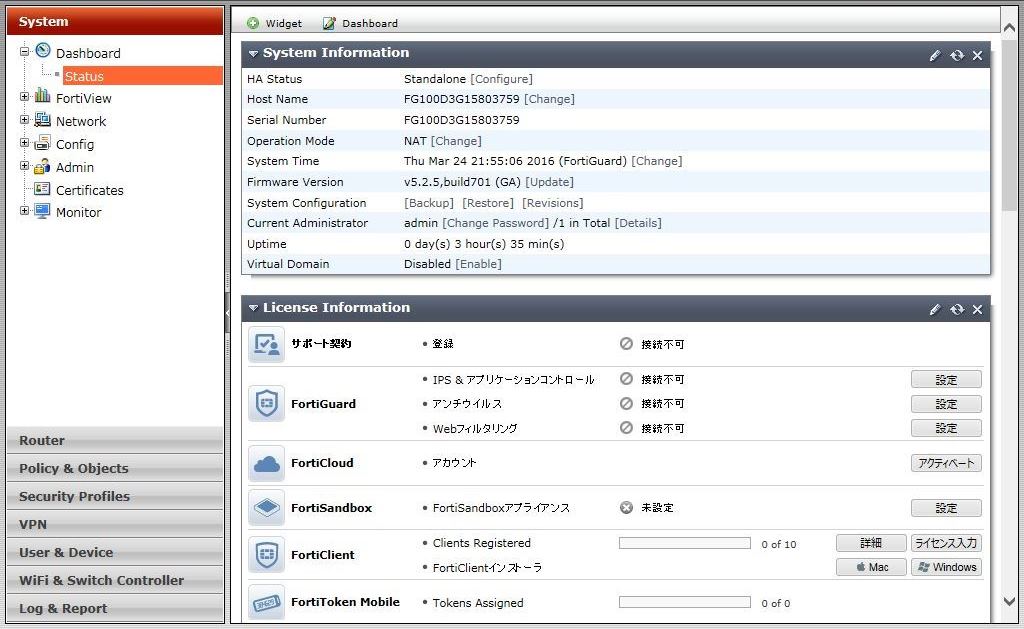Collapse the Dashboard tree node
1024x629 pixels.
tap(25, 51)
